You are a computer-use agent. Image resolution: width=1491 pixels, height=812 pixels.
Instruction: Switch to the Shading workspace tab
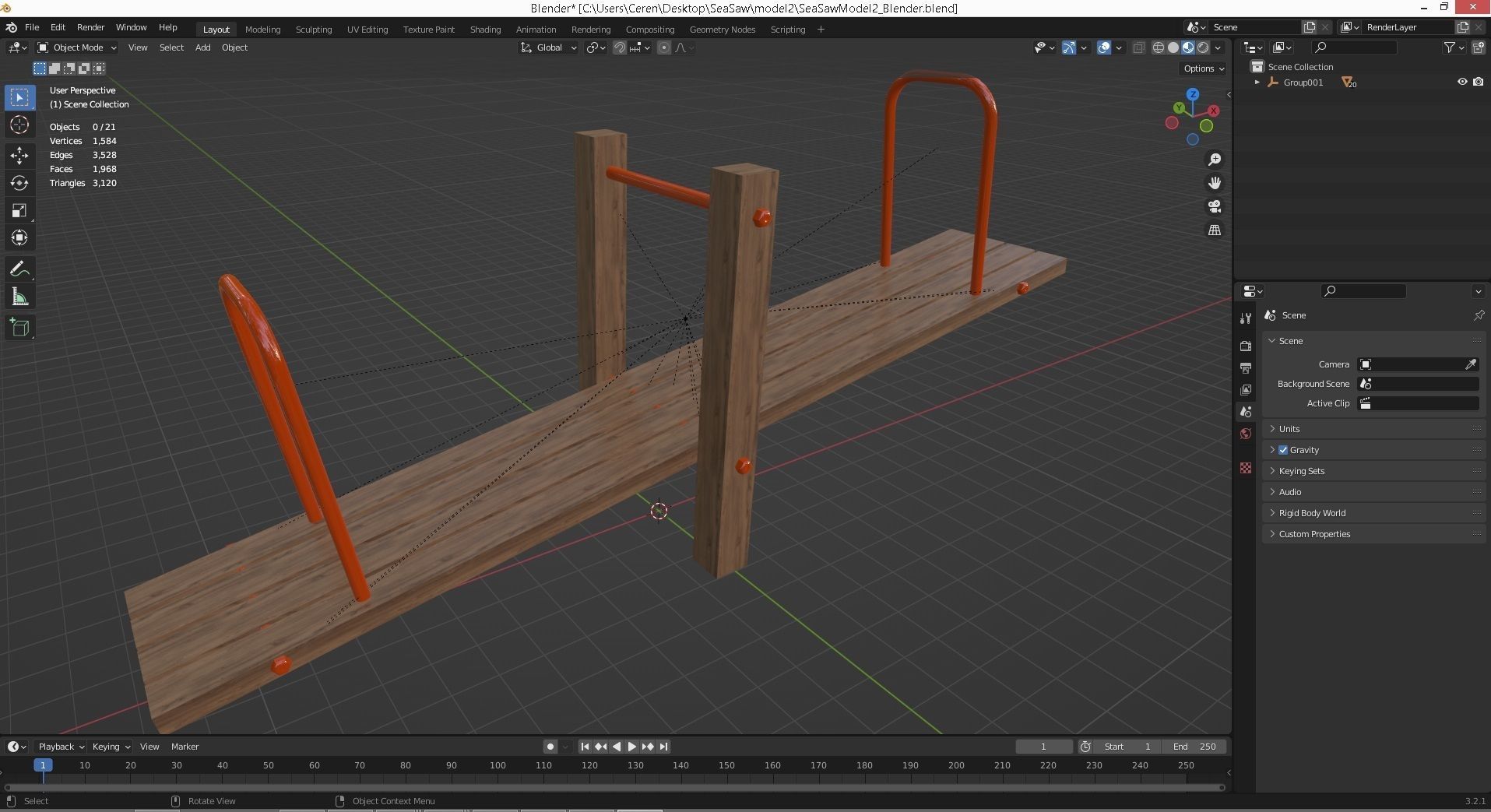(485, 29)
